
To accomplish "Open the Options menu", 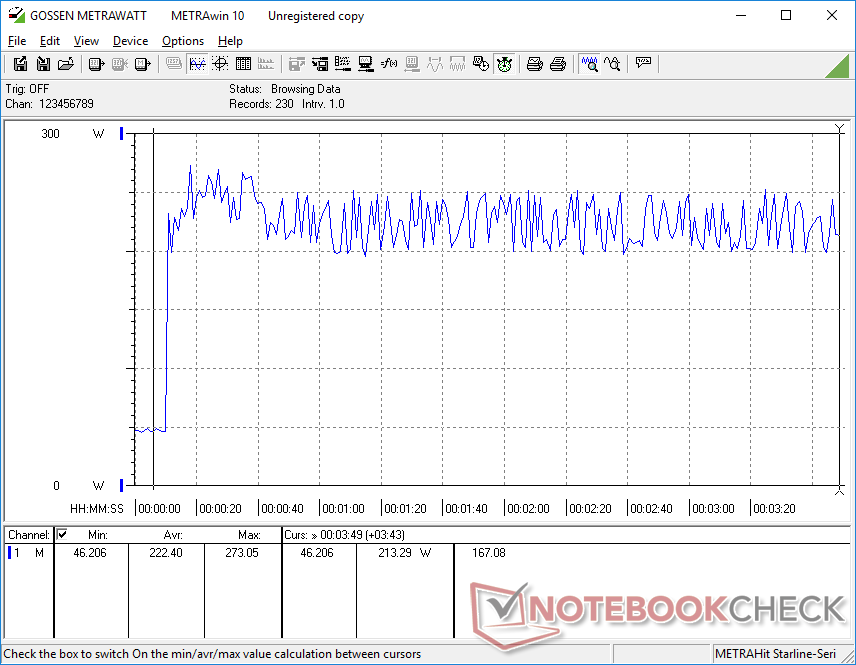I will pyautogui.click(x=183, y=41).
